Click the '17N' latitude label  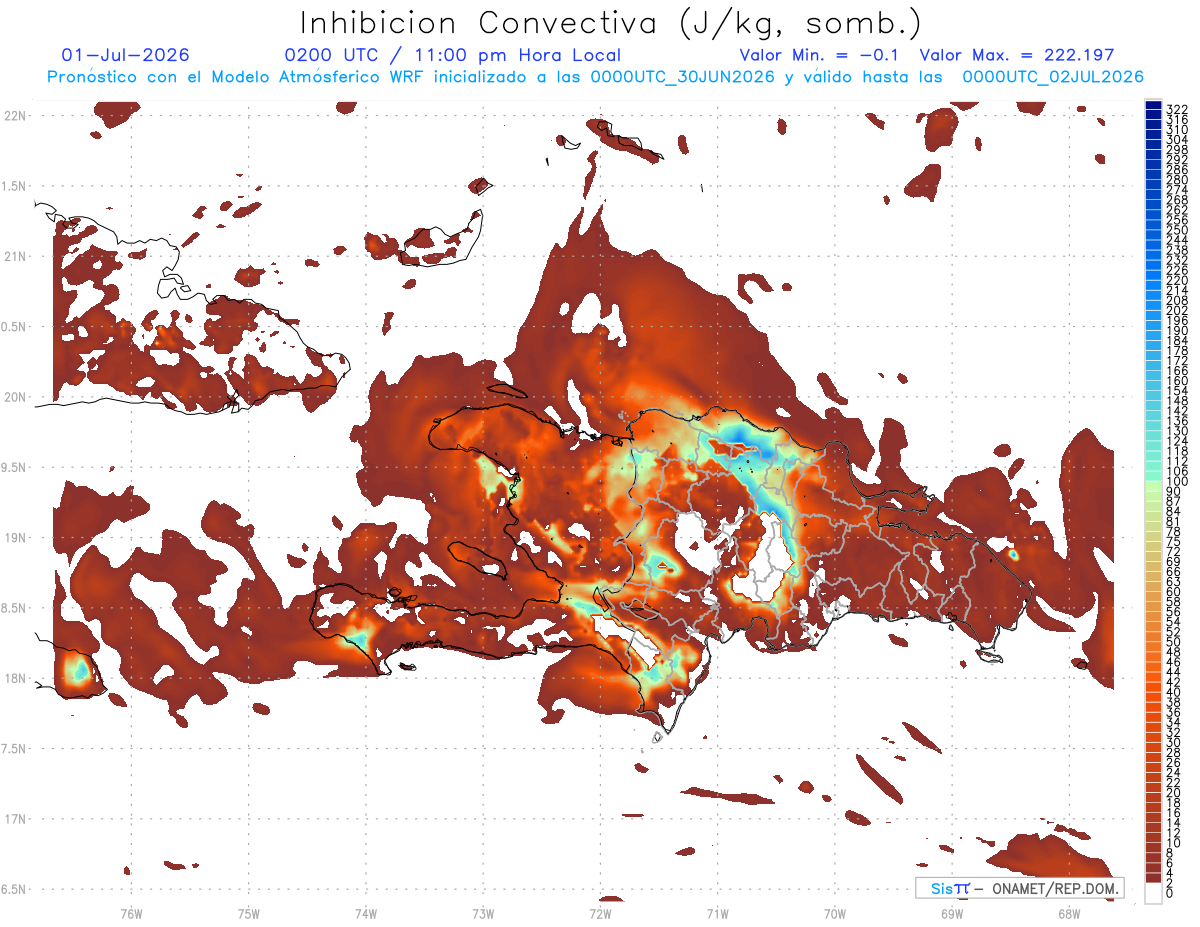click(17, 819)
